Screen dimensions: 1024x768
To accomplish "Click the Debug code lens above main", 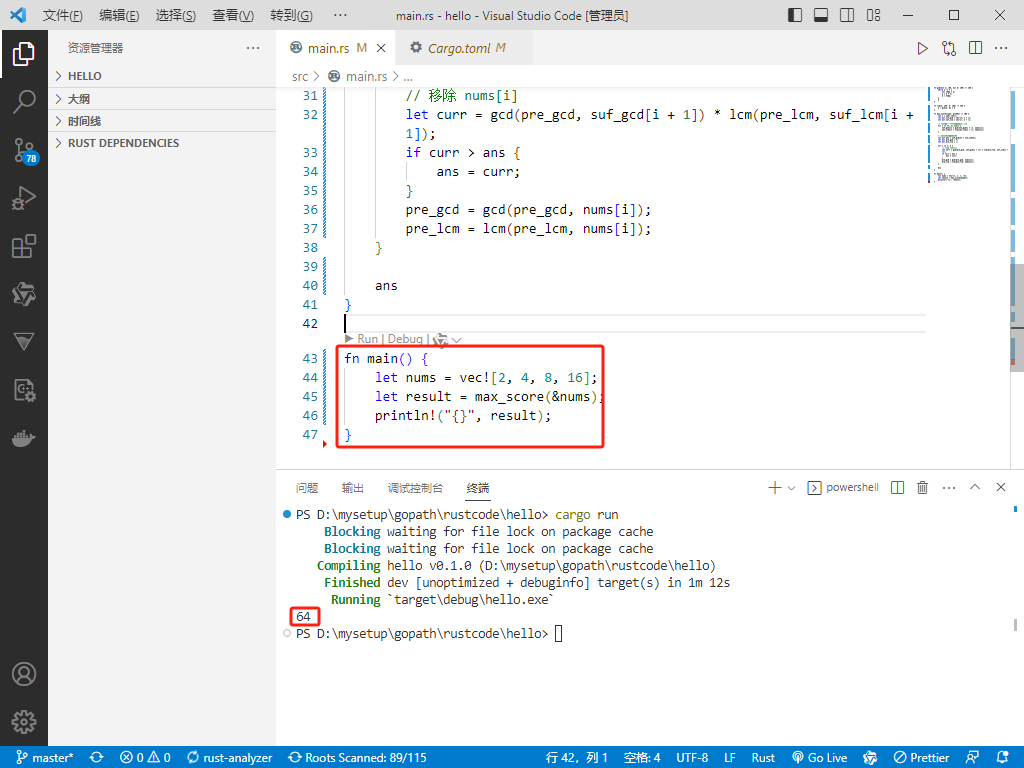I will coord(405,339).
